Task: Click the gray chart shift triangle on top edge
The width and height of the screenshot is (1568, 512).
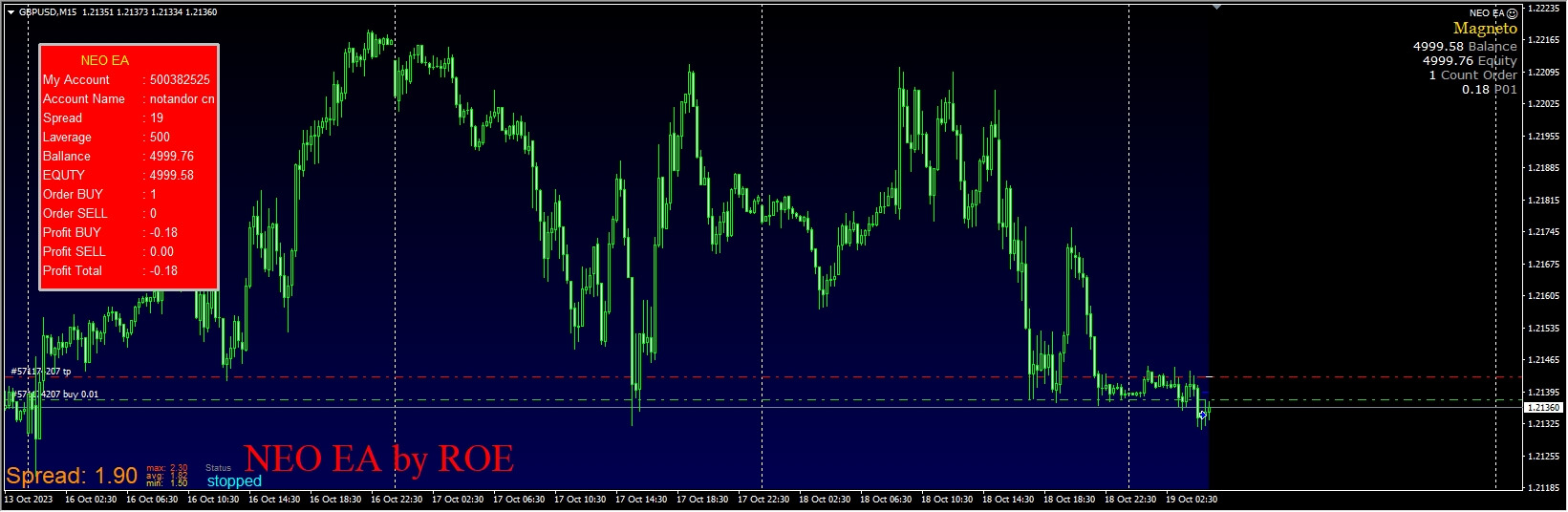Action: click(x=1216, y=8)
